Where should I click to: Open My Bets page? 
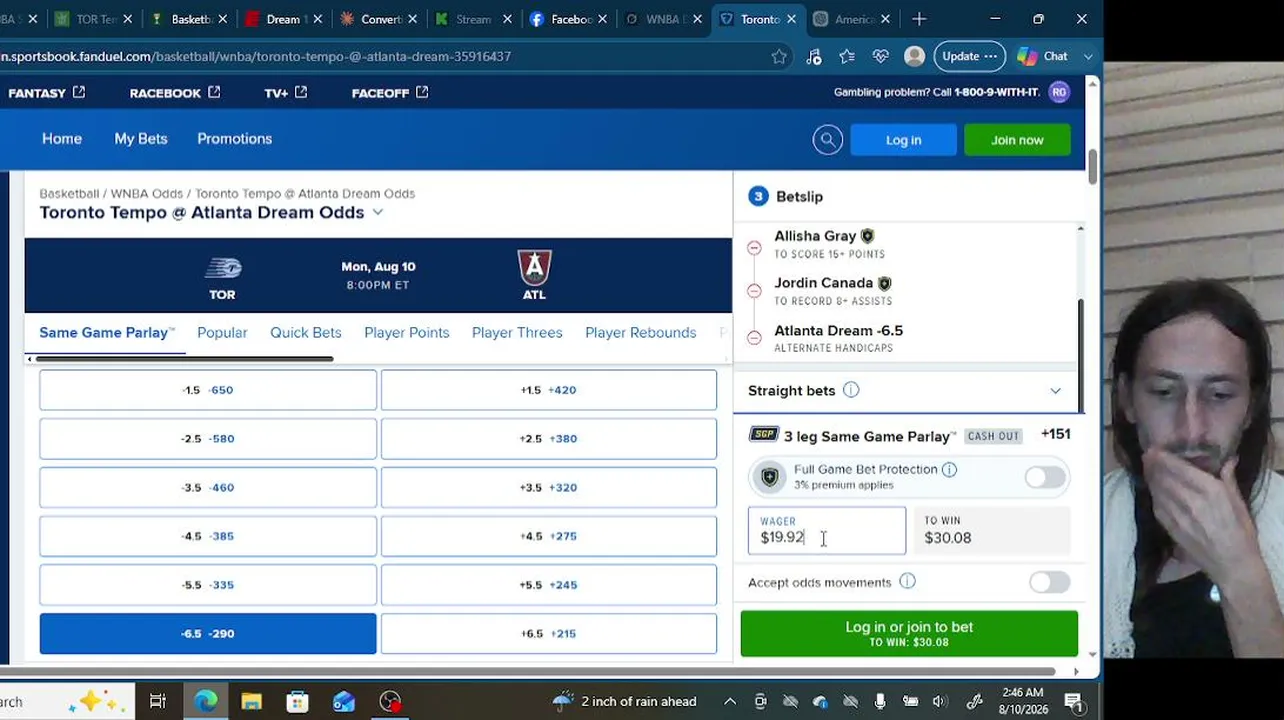(141, 139)
